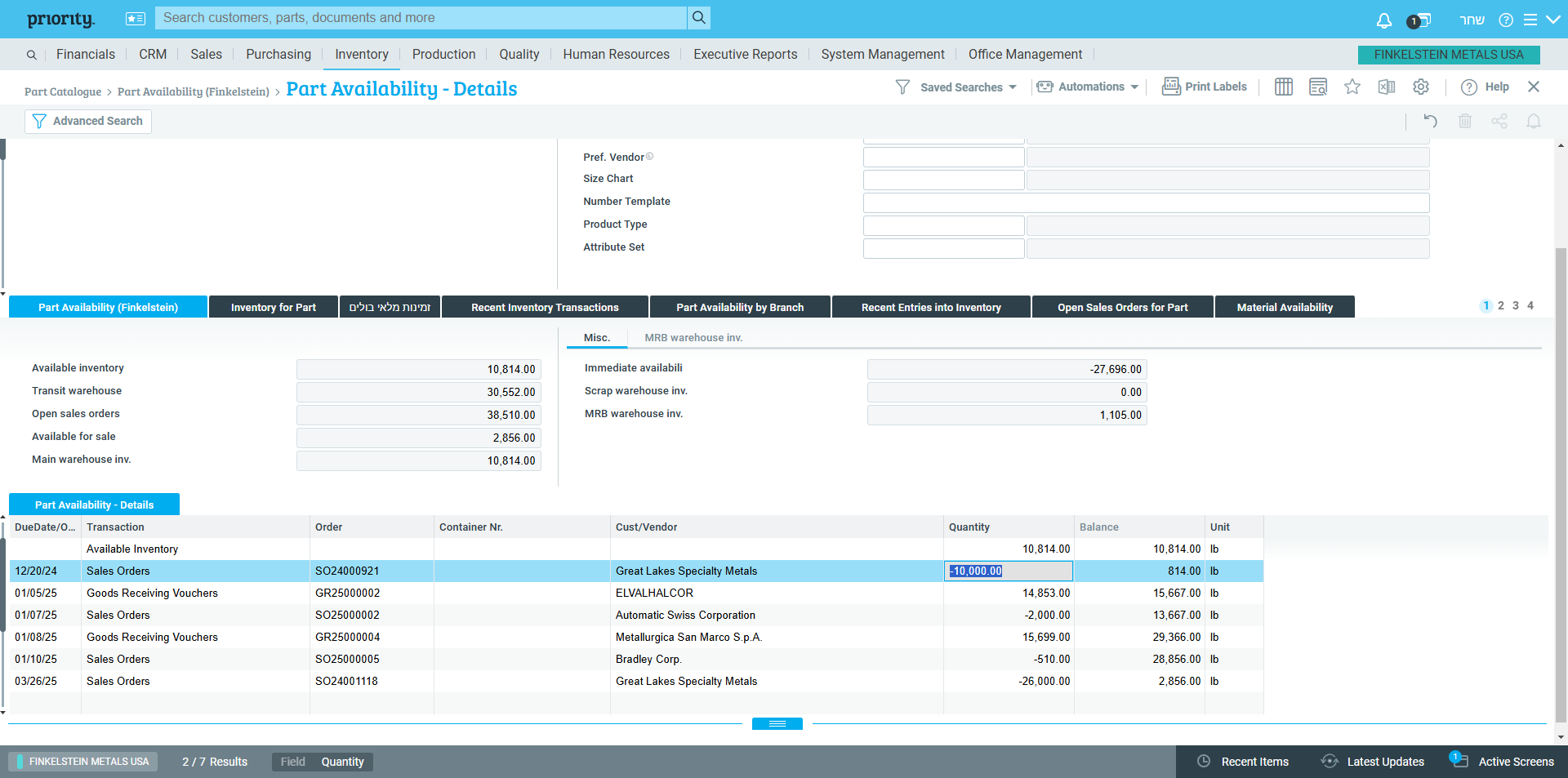Click the Number Template input field

(1147, 202)
